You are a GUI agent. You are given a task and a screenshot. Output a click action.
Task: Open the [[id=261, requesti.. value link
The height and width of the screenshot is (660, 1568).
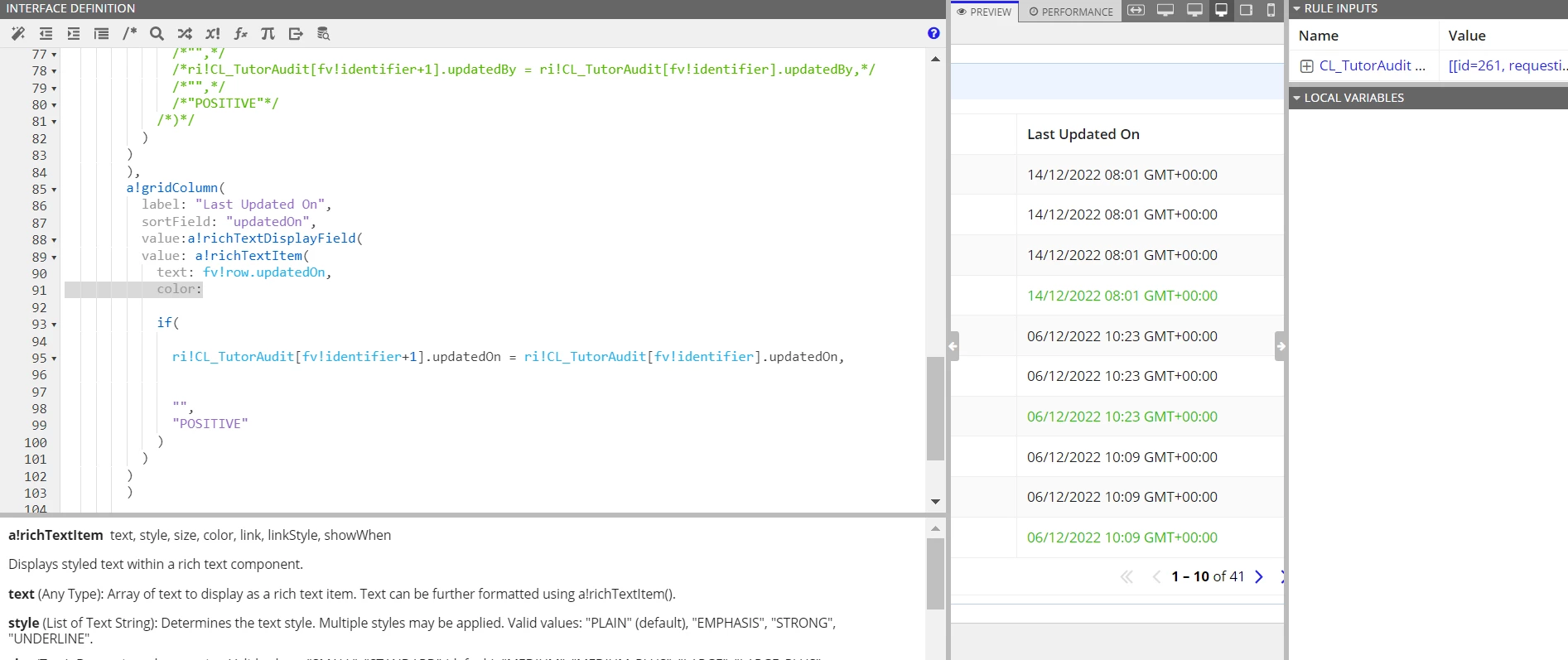click(x=1508, y=65)
